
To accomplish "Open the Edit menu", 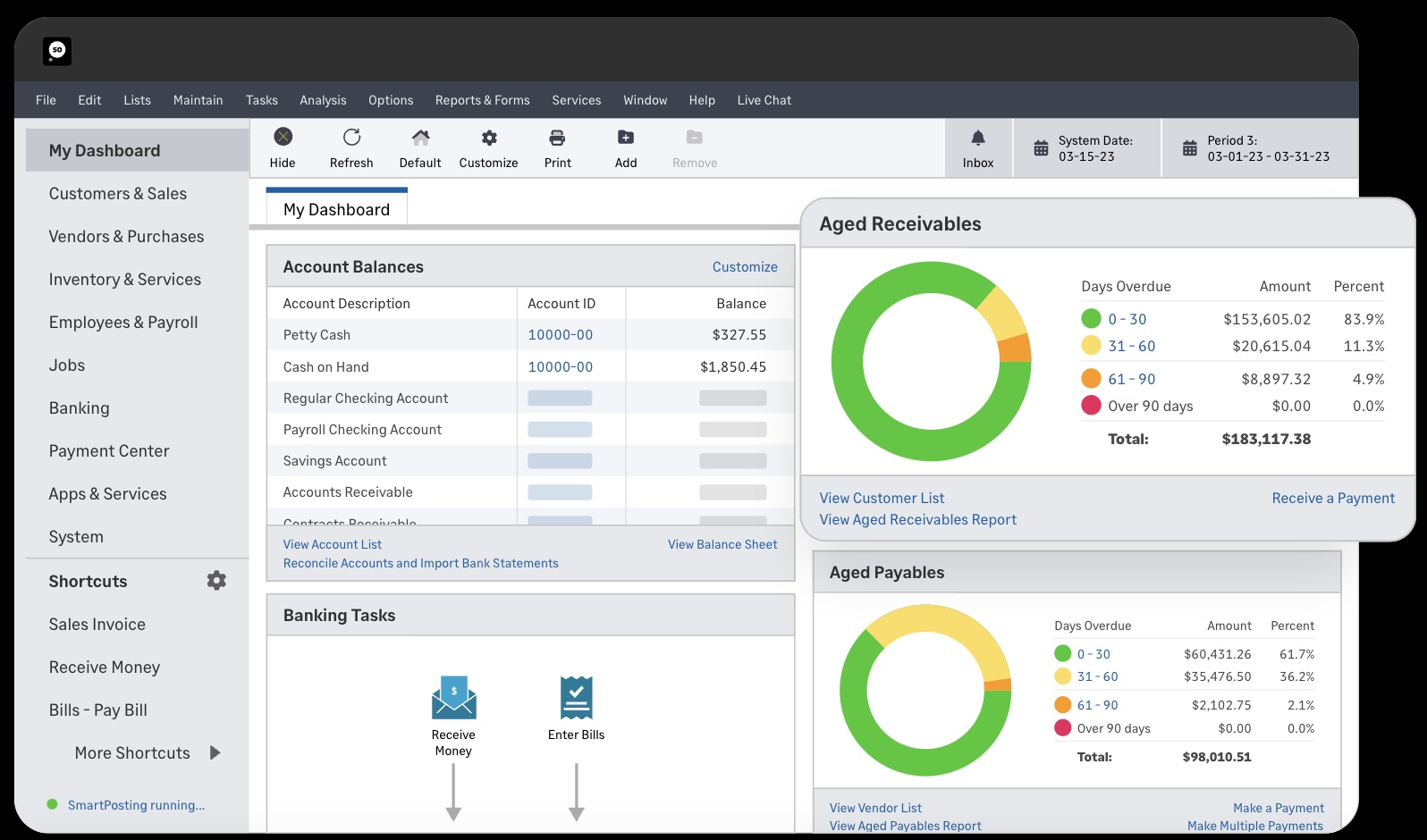I will click(x=89, y=100).
